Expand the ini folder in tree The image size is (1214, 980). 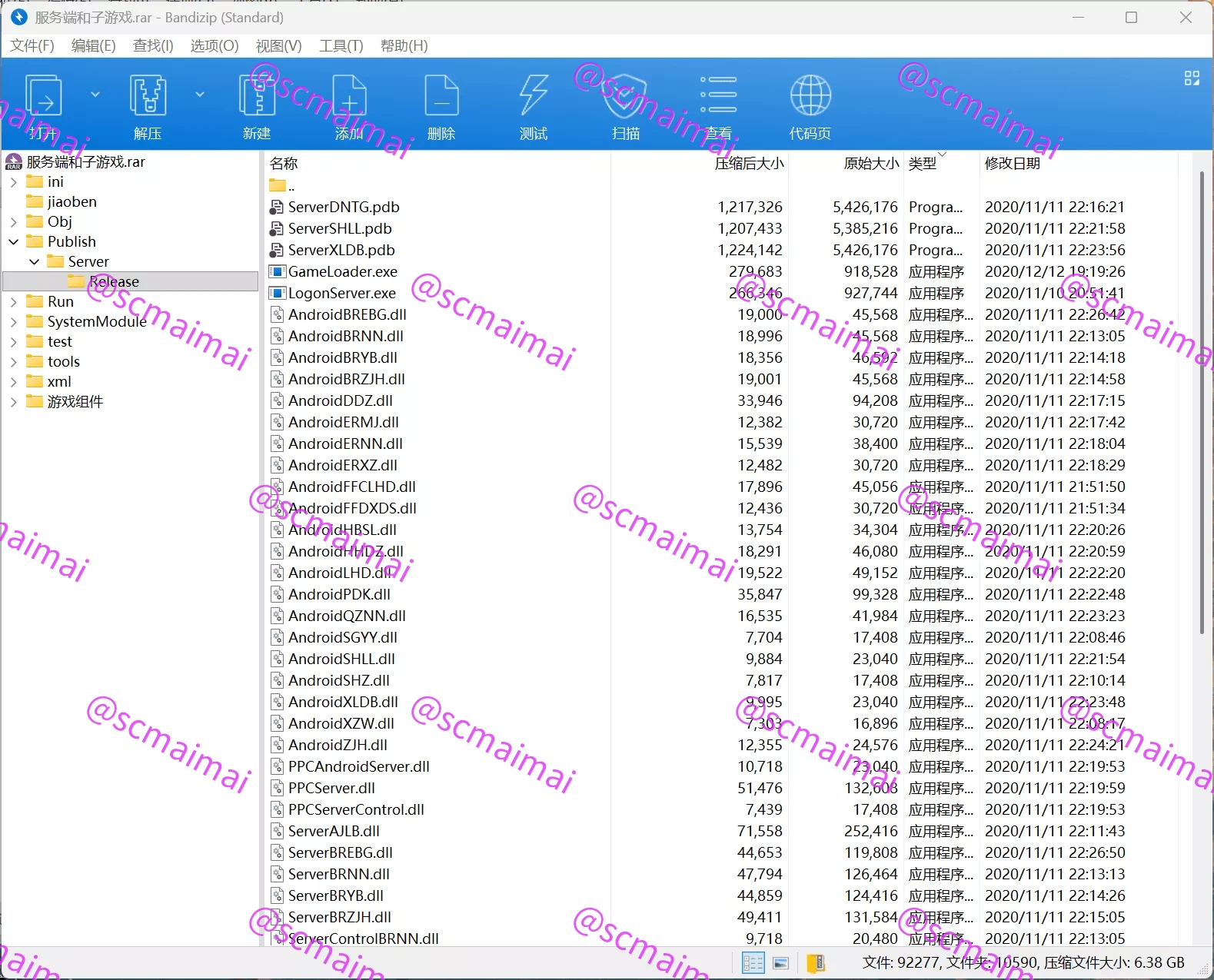[14, 182]
